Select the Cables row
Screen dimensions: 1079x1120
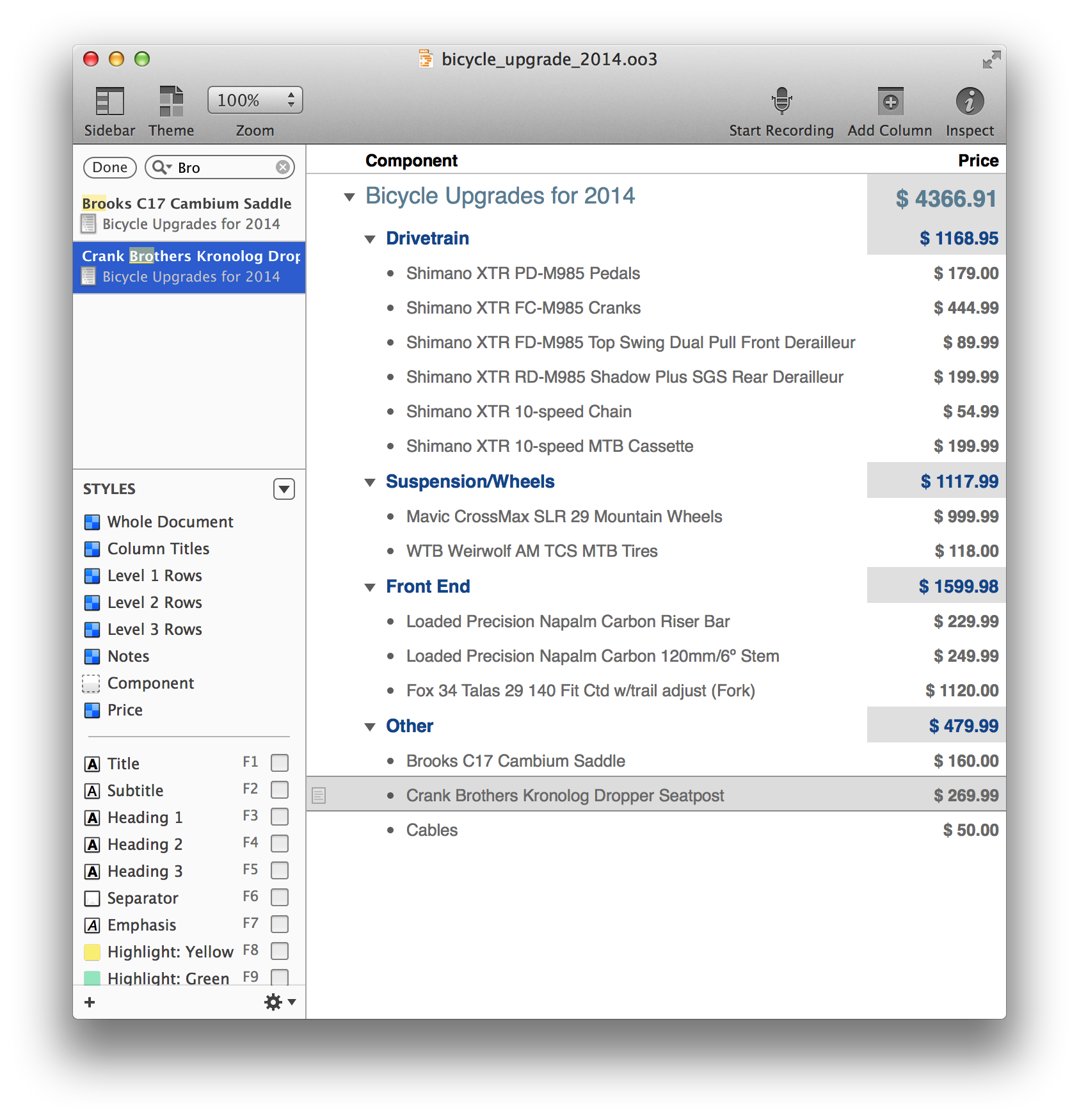point(656,830)
